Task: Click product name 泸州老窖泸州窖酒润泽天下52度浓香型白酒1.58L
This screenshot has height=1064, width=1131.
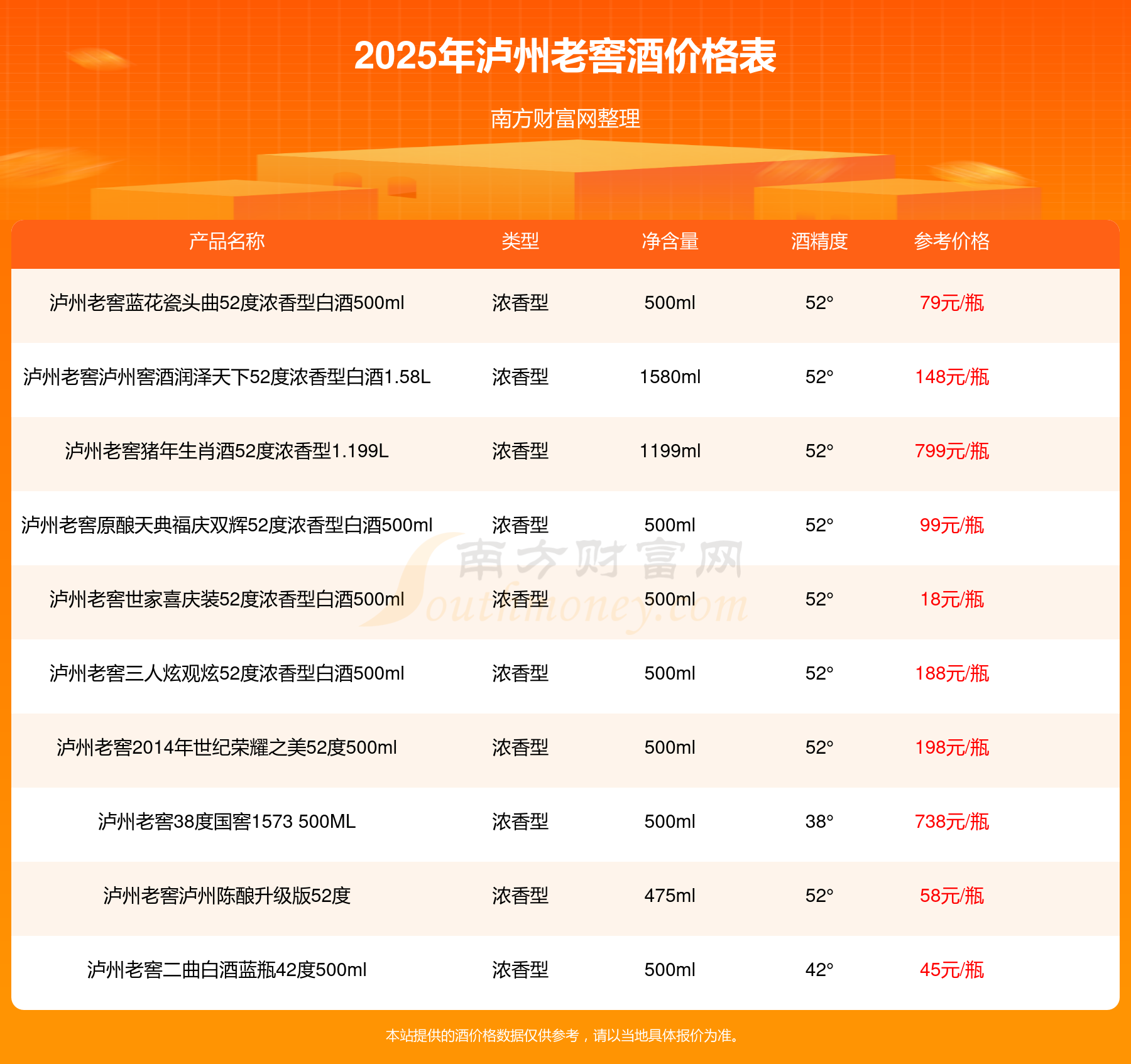Action: tap(227, 377)
